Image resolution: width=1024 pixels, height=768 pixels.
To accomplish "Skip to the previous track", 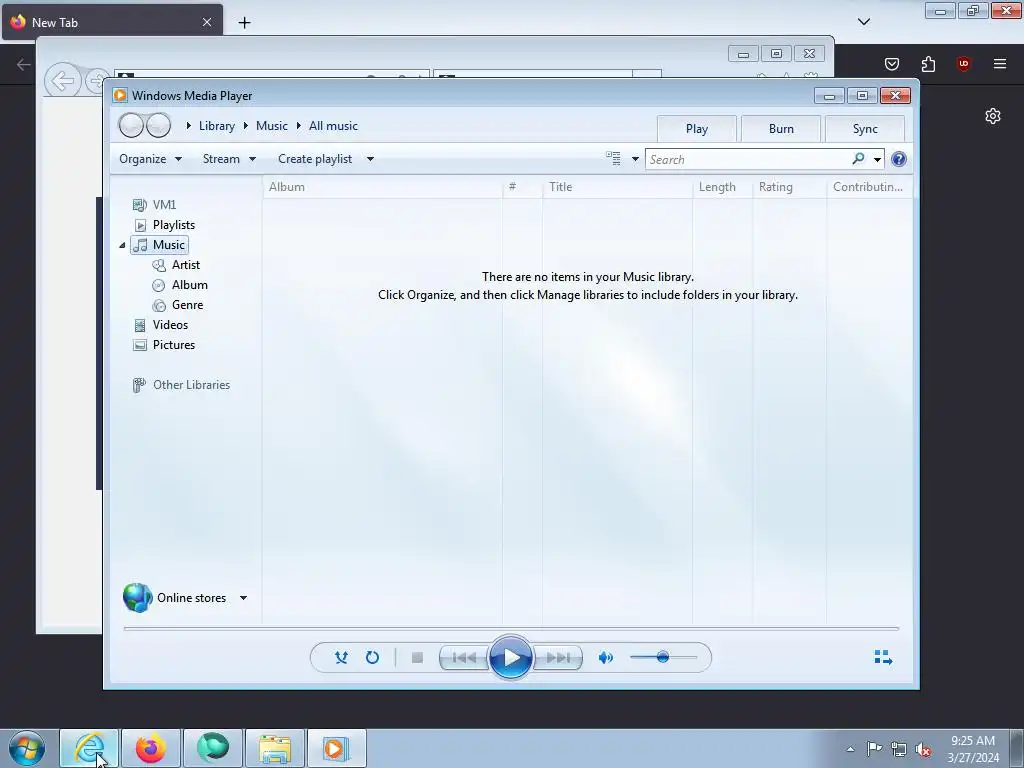I will (464, 658).
